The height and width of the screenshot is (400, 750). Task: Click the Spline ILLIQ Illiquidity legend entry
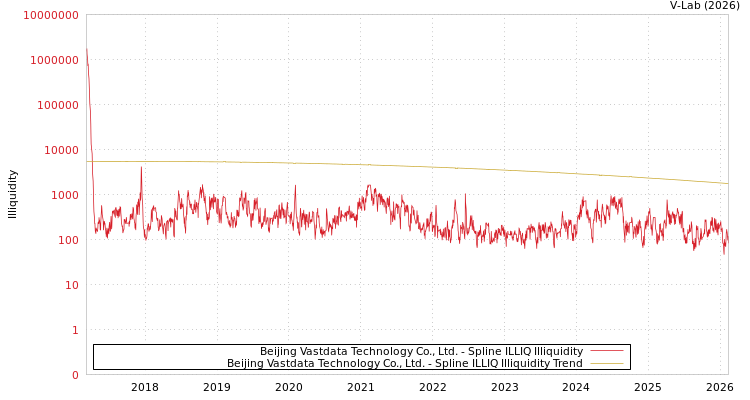[421, 351]
